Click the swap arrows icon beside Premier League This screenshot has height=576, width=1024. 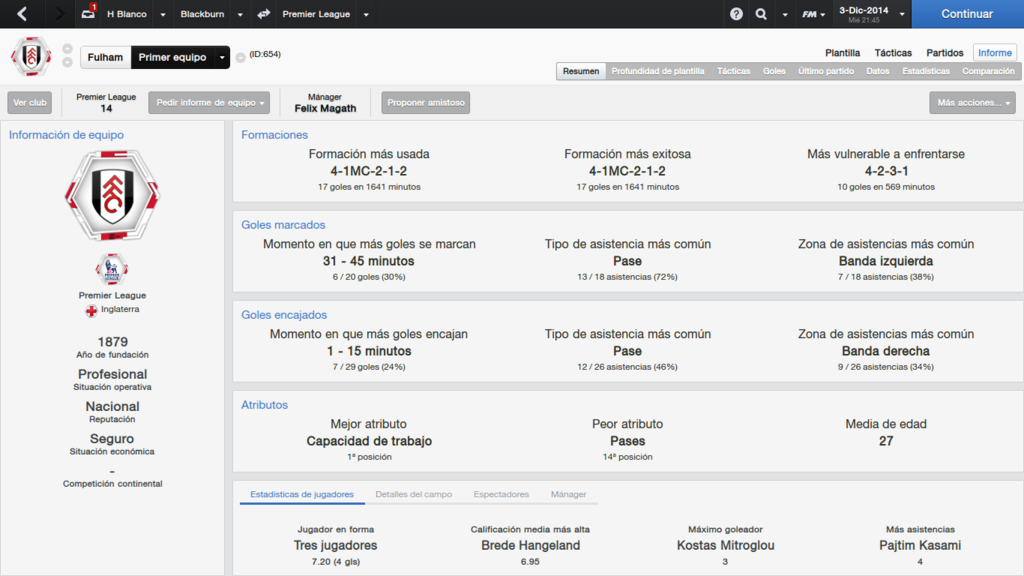click(264, 14)
